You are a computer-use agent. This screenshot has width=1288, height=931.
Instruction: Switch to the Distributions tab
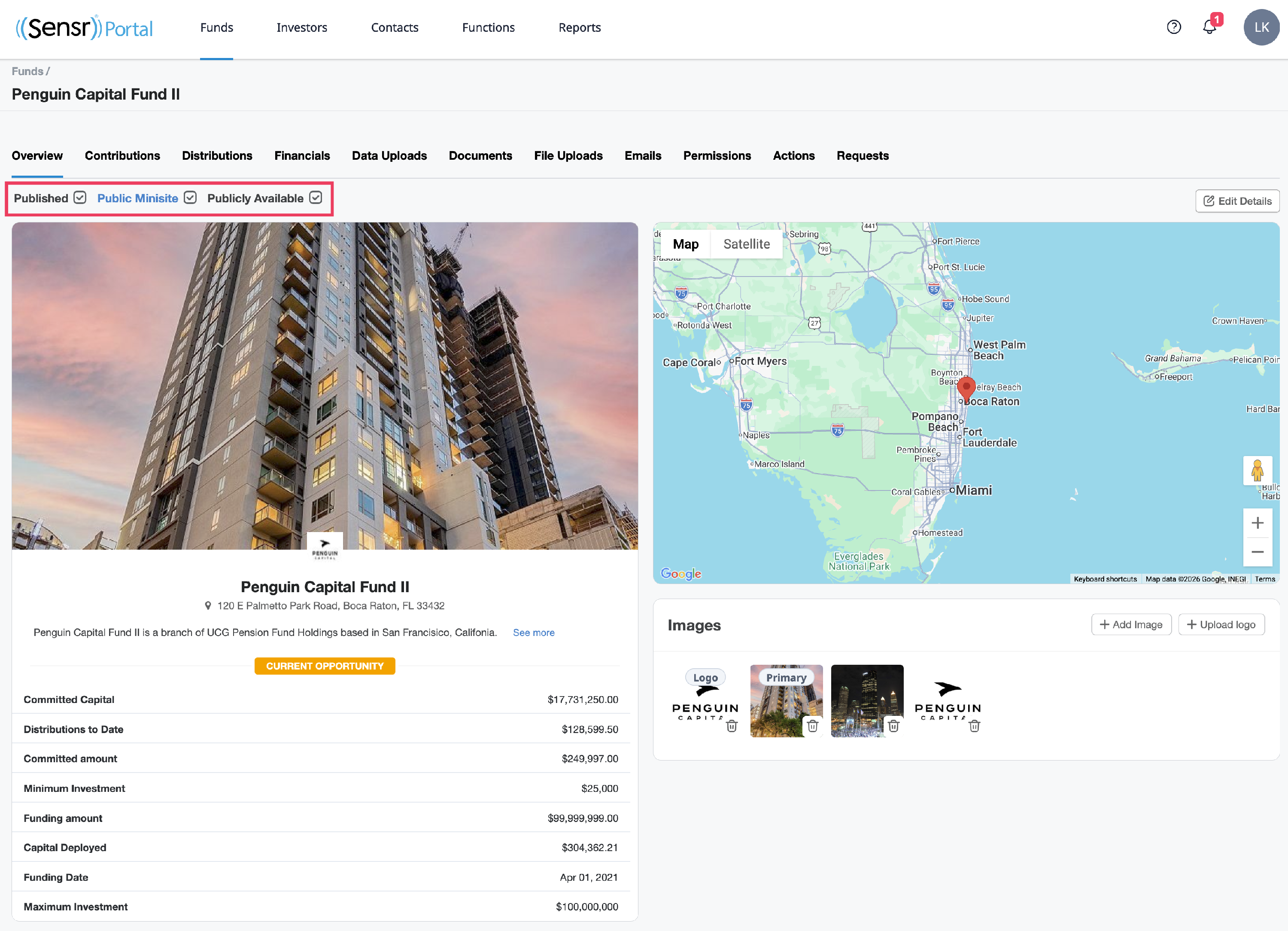217,155
